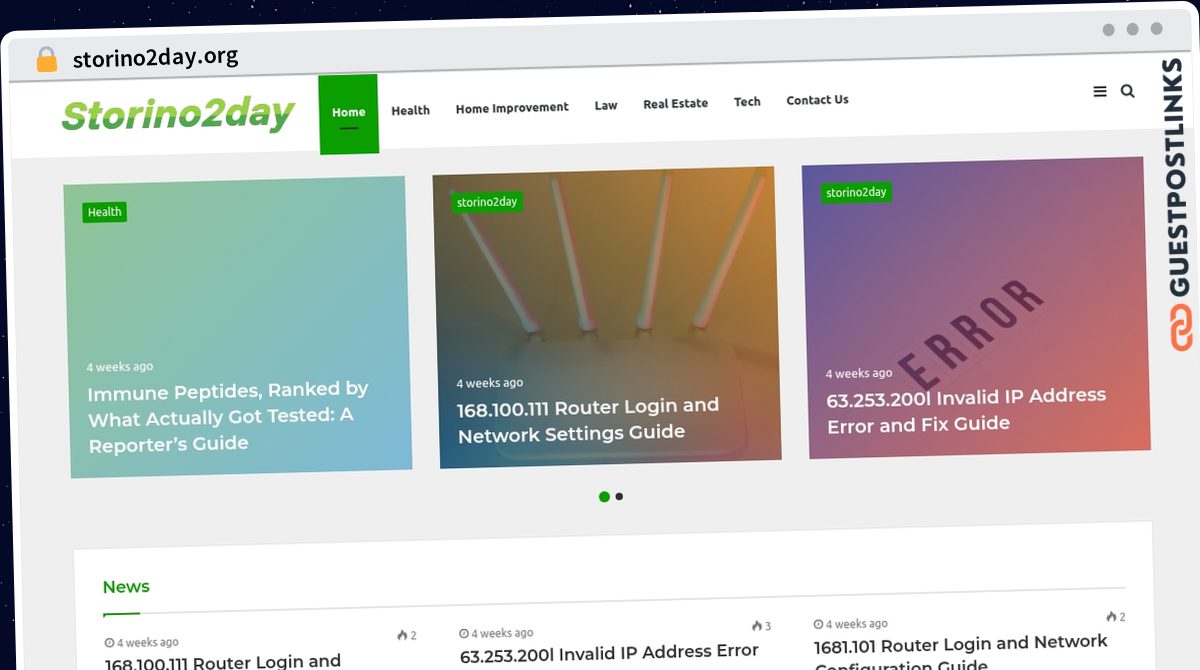Open the Health menu item
This screenshot has width=1200, height=670.
click(x=410, y=110)
